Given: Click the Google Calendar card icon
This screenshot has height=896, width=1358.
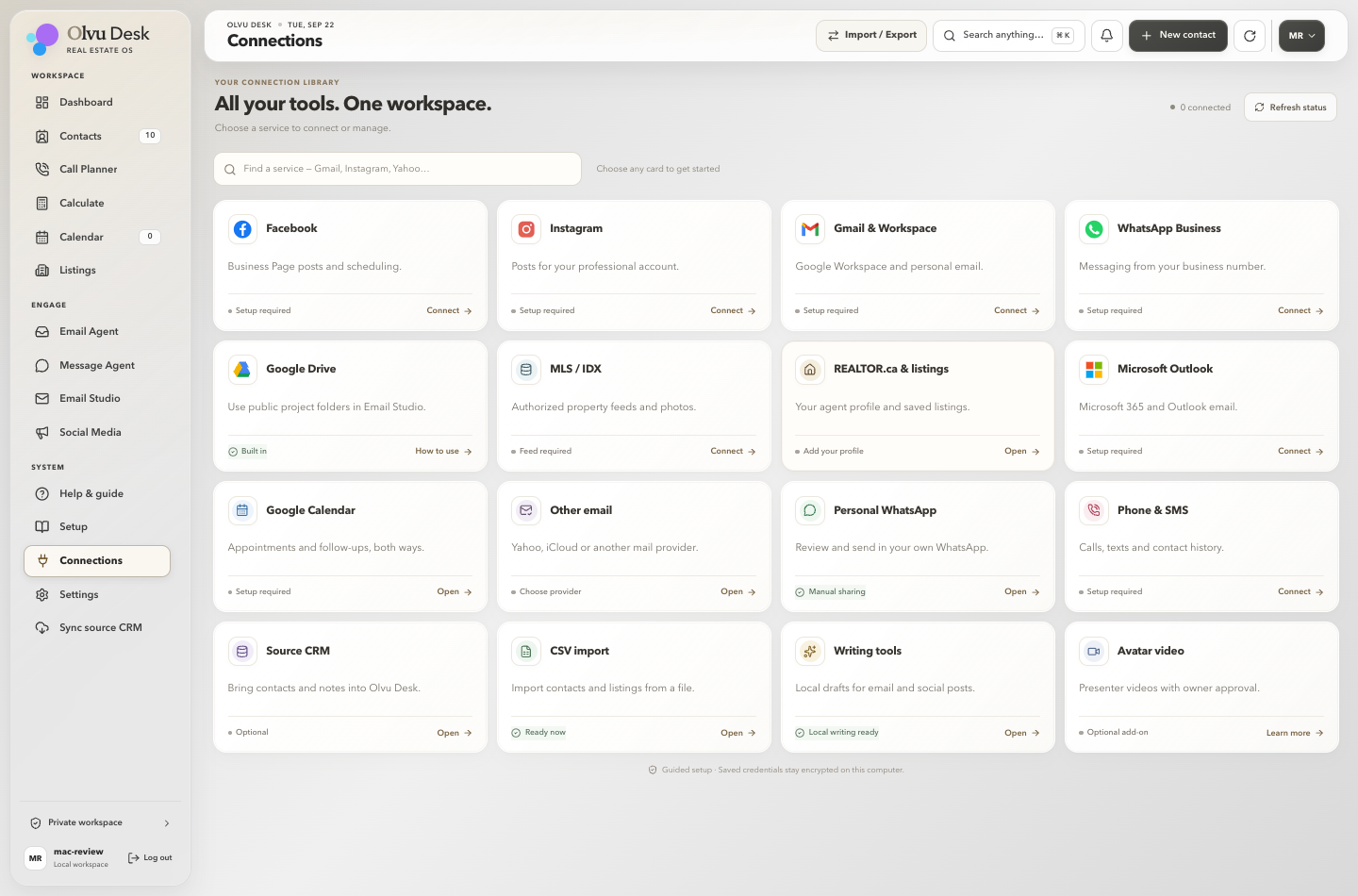Looking at the screenshot, I should (x=242, y=510).
